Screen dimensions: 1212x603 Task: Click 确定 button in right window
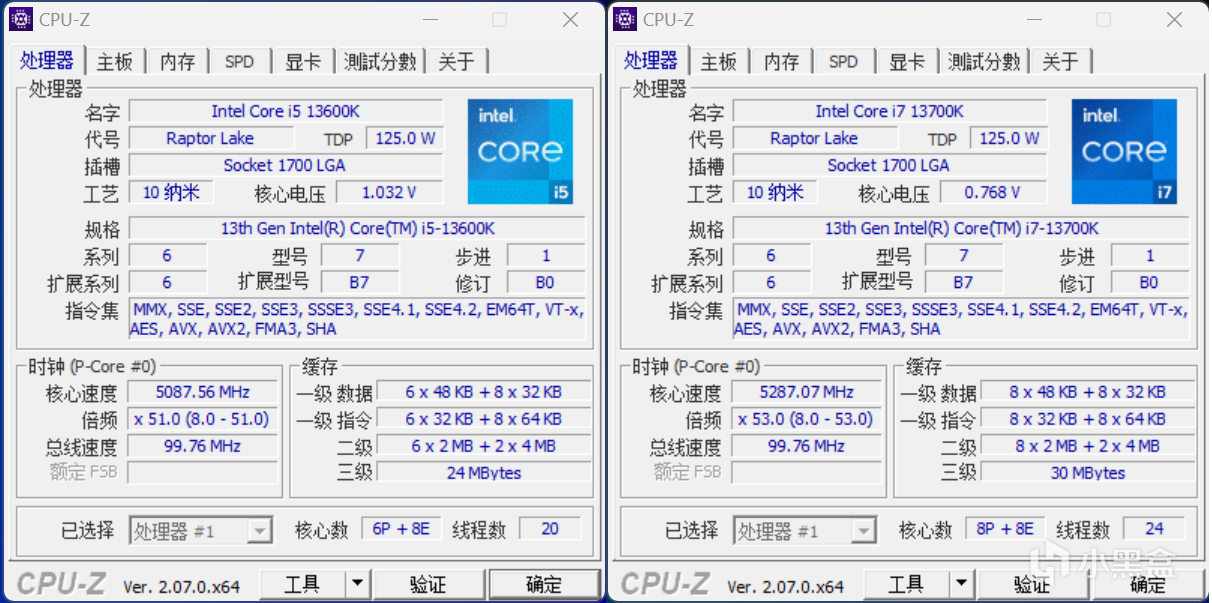coord(1148,584)
